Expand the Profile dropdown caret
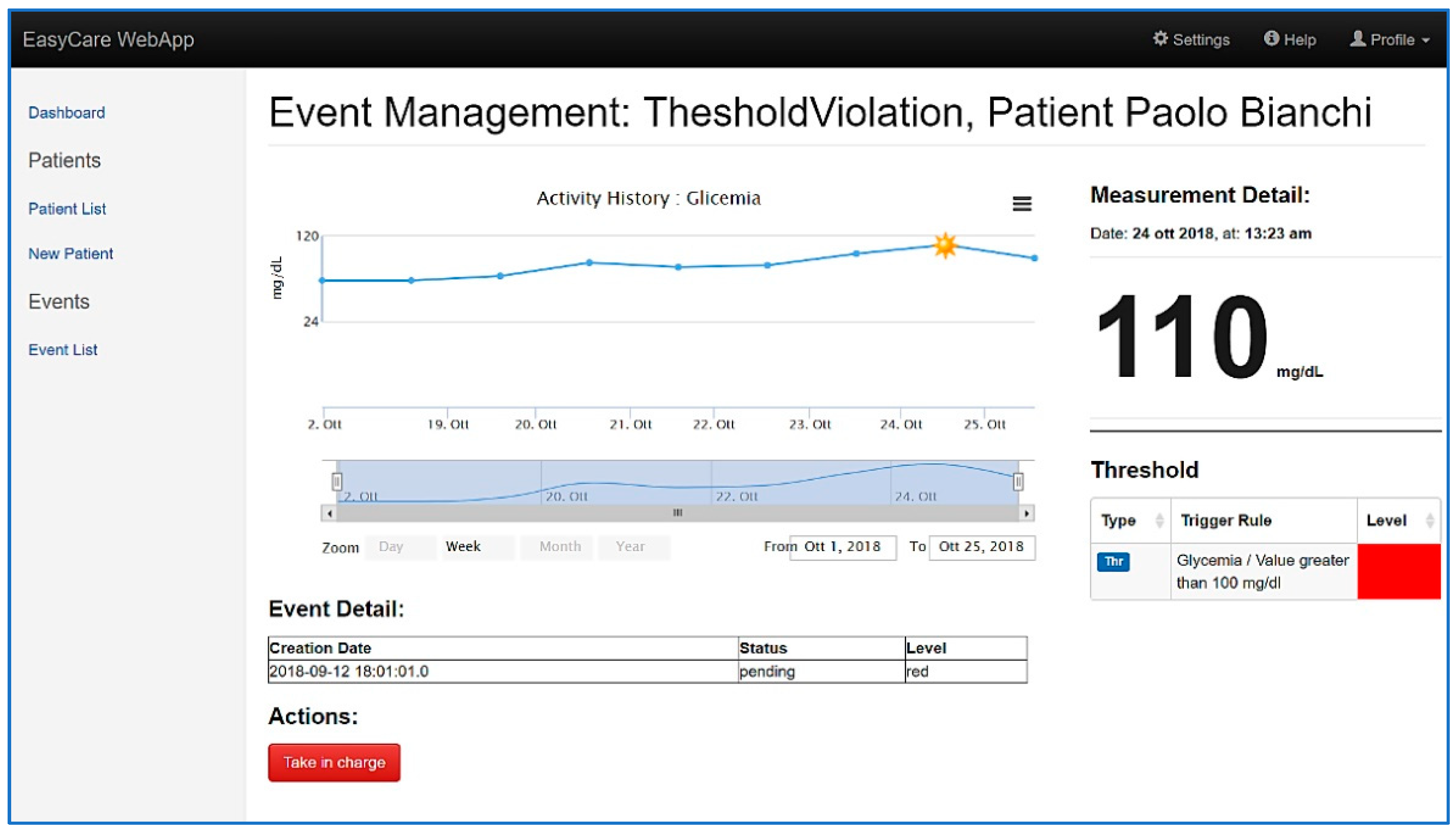The image size is (1456, 831). coord(1425,41)
